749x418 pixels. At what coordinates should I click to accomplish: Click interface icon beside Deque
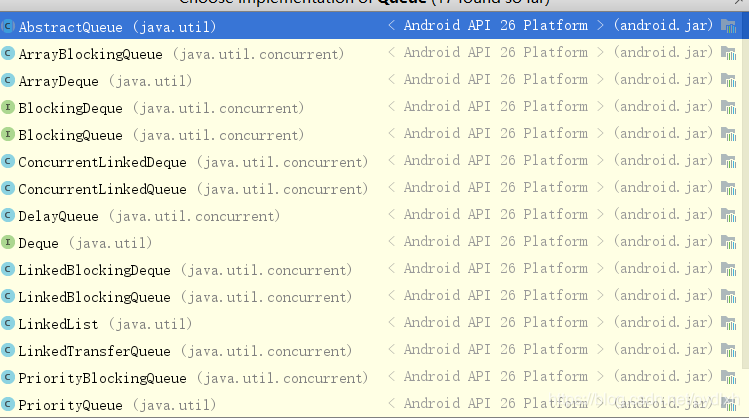click(x=8, y=242)
